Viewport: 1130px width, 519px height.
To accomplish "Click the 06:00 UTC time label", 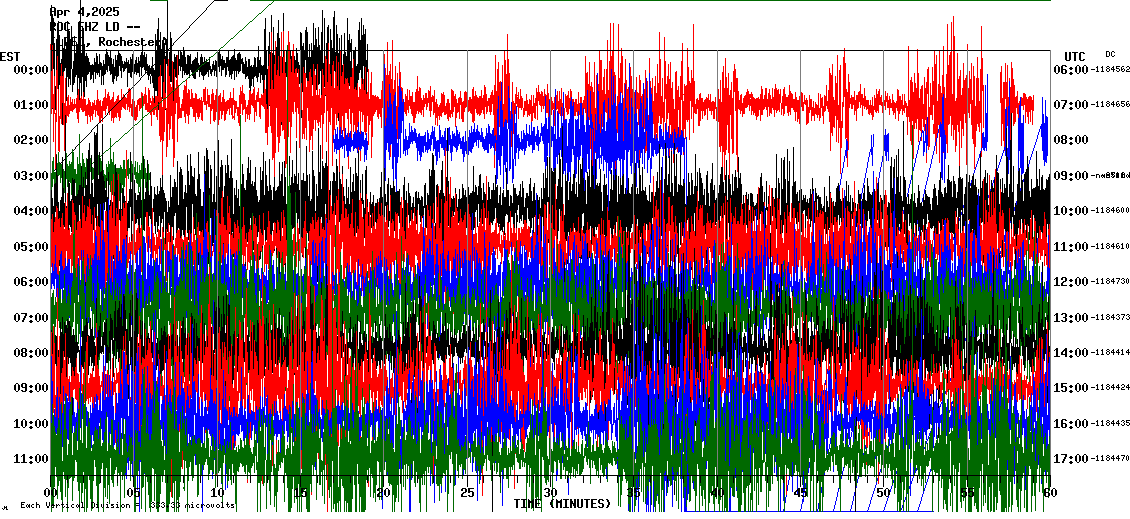I will (1071, 70).
